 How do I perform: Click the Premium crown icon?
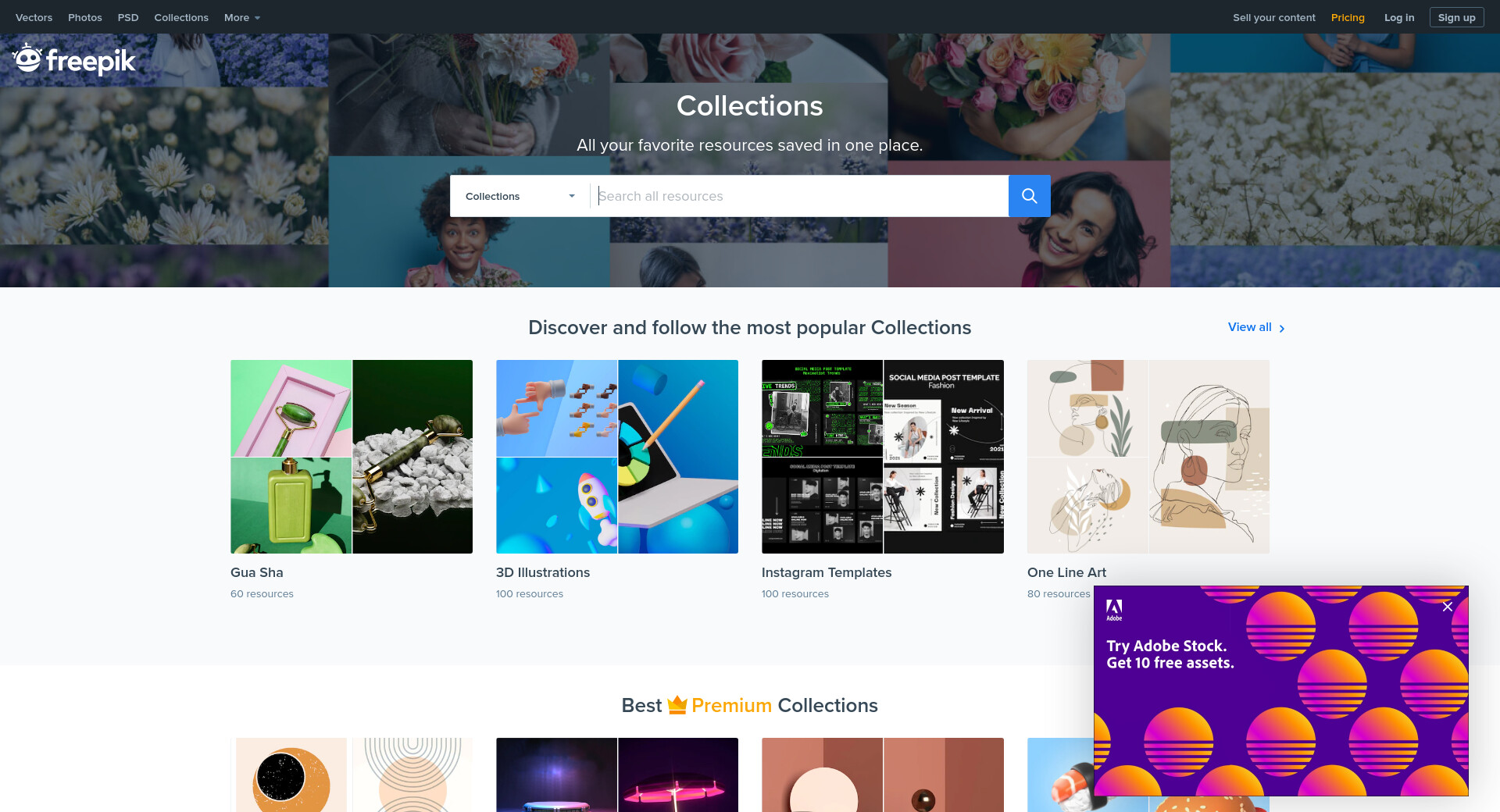pos(677,705)
